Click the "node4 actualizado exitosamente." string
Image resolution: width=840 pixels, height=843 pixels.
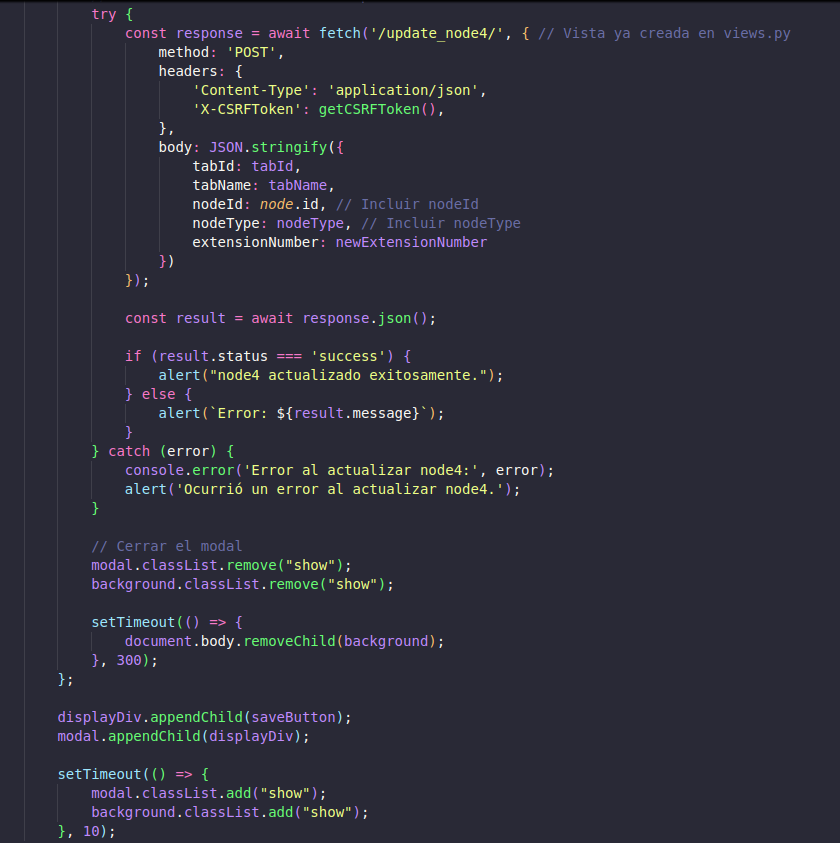[x=348, y=375]
